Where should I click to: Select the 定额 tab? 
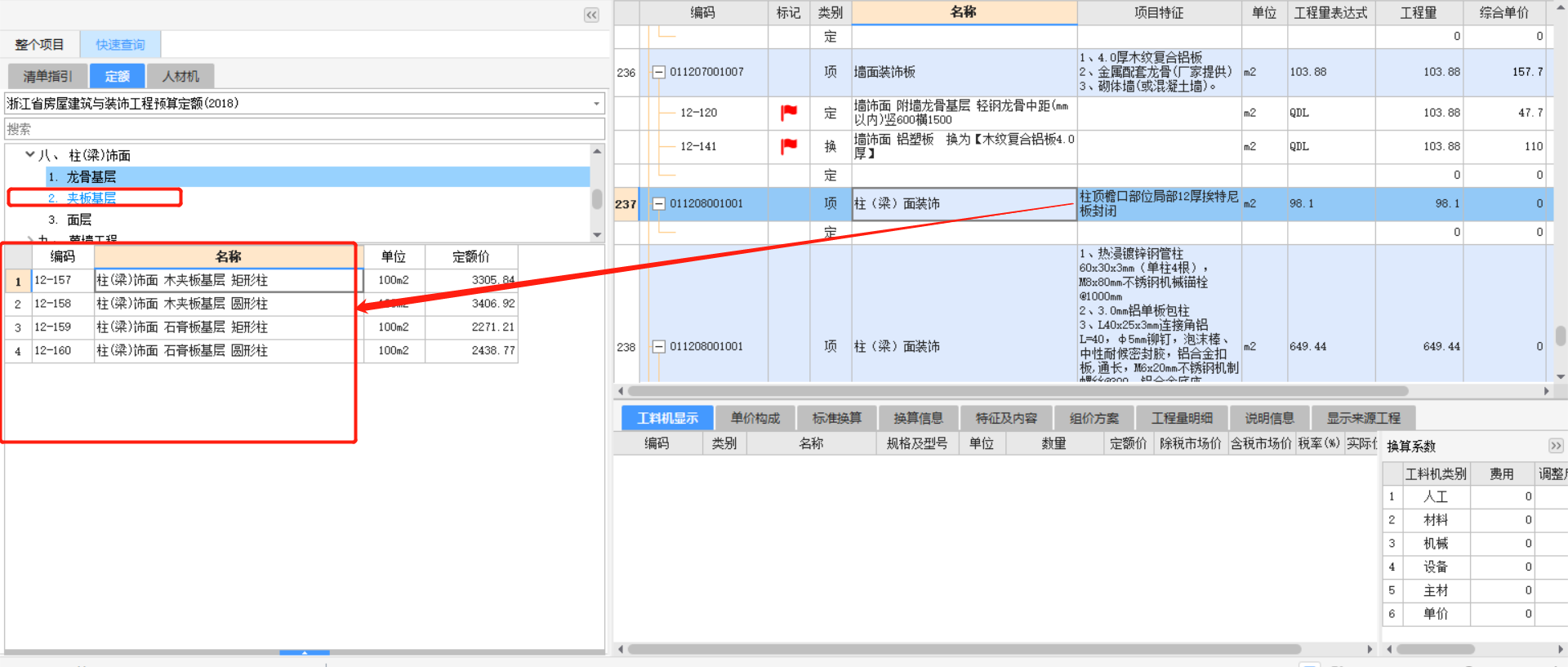[117, 76]
